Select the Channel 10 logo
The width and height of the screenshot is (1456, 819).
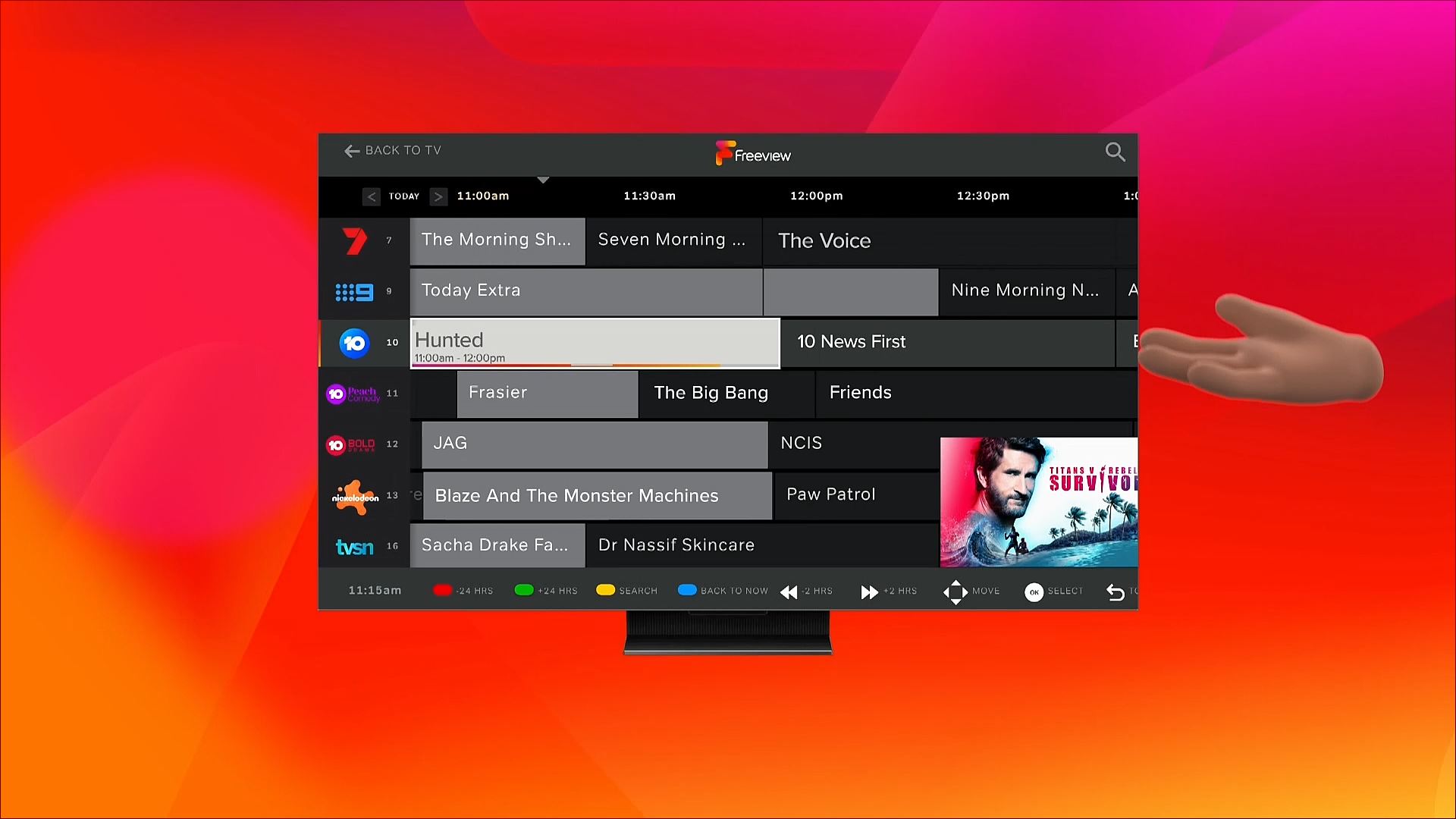coord(354,343)
